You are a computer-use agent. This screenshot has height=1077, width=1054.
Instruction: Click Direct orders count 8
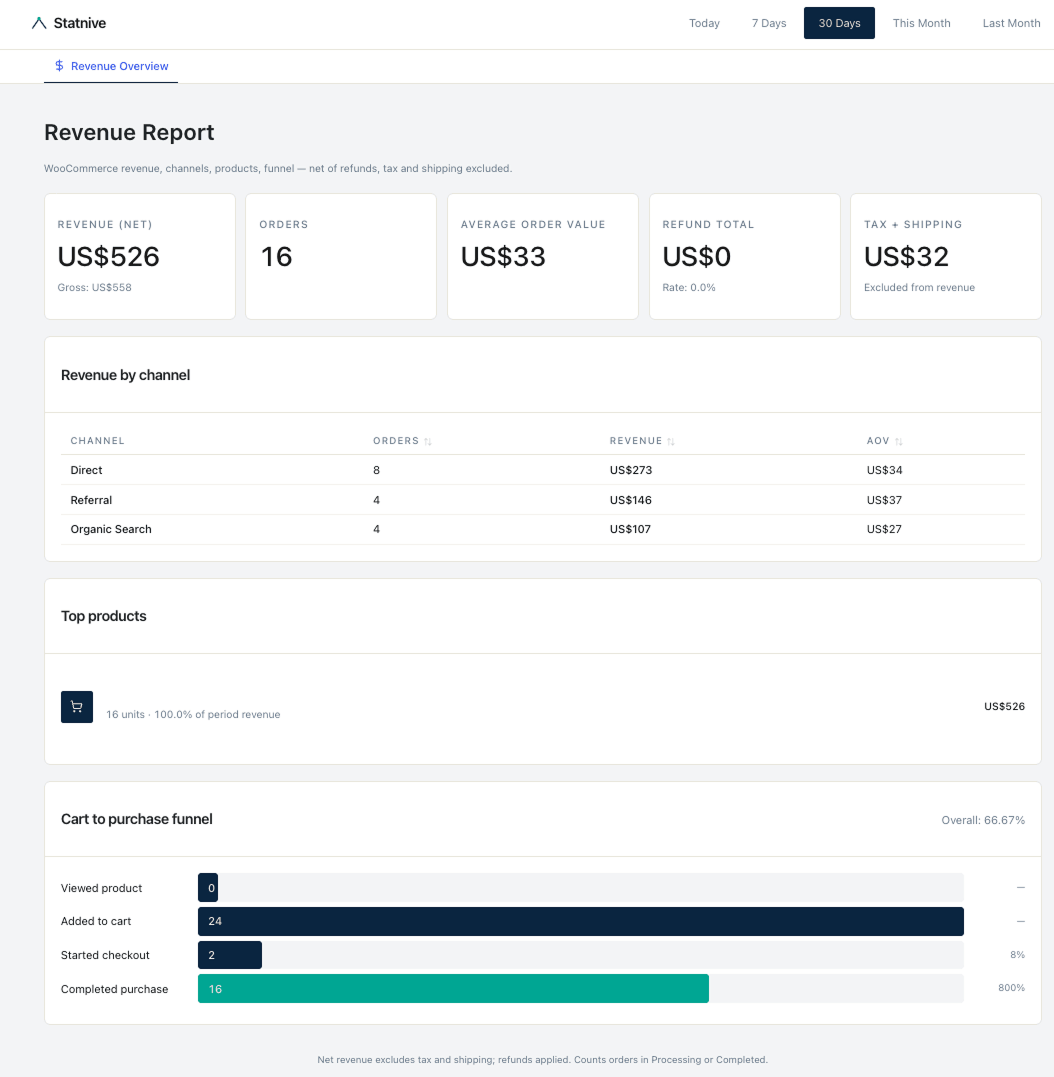coord(376,471)
